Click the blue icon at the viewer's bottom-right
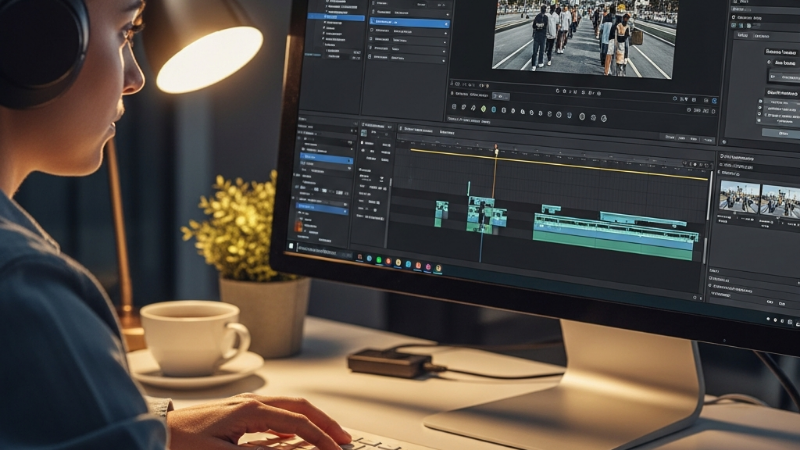 [713, 101]
